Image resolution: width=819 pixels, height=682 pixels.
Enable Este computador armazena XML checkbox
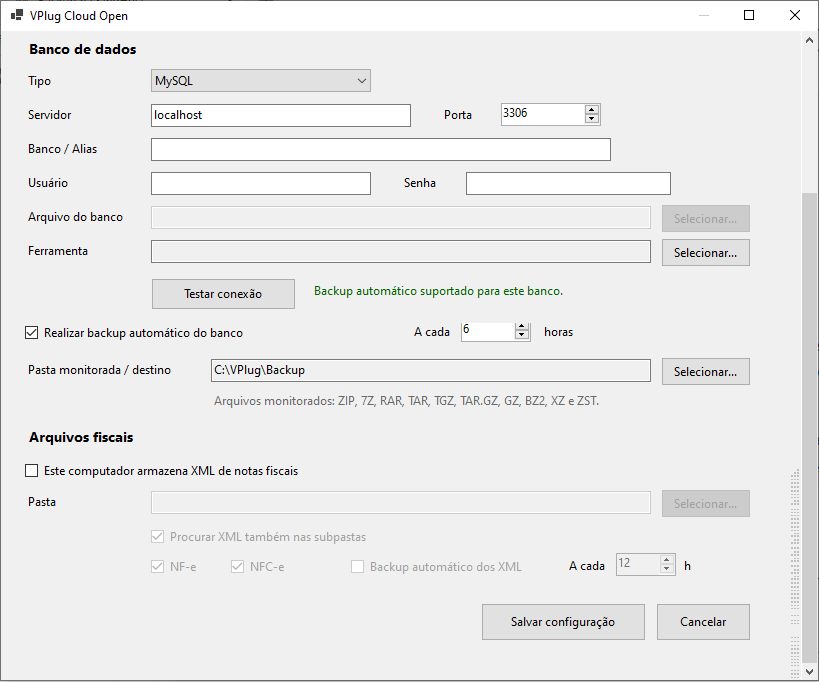coord(31,471)
